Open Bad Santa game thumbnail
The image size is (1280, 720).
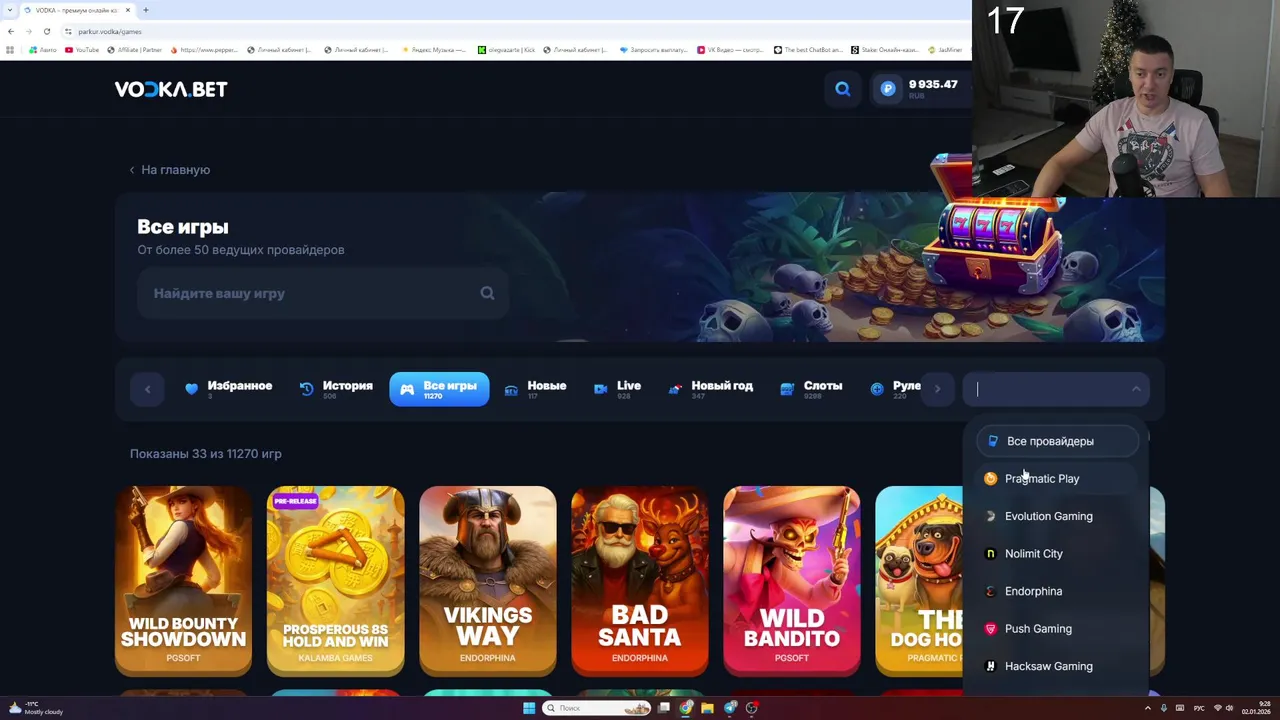639,581
